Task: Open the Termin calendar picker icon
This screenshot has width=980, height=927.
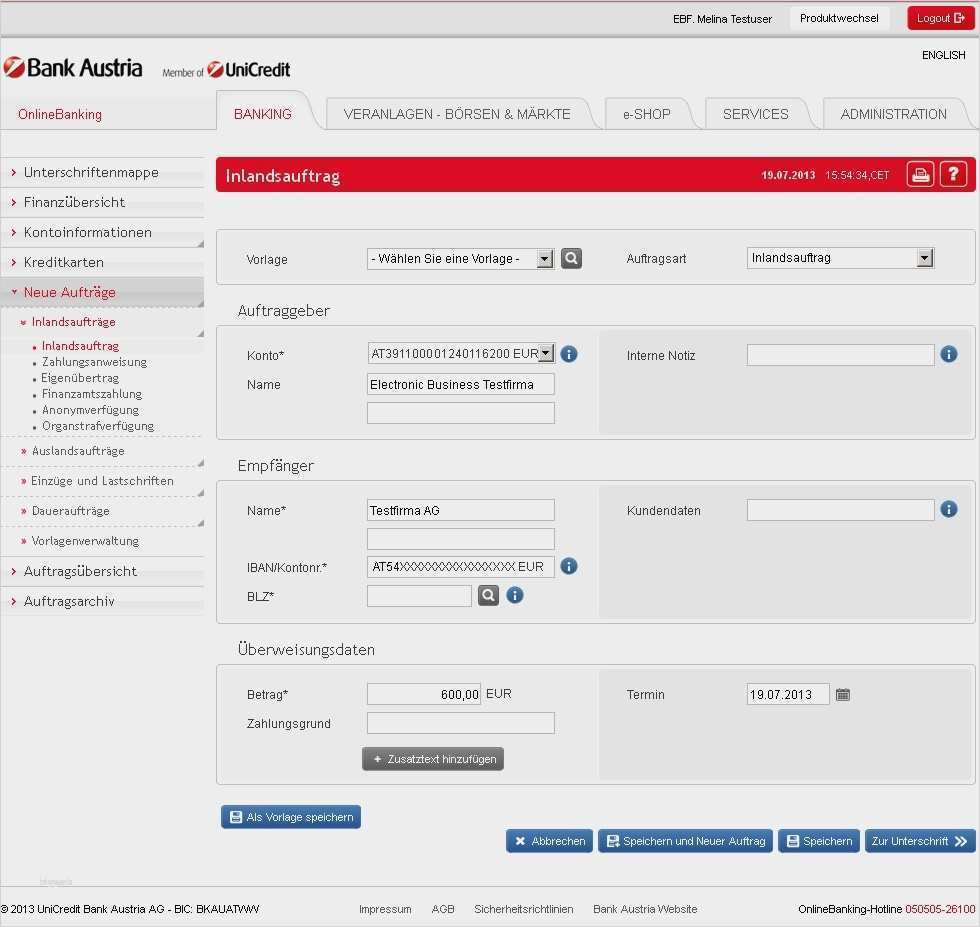Action: [843, 695]
